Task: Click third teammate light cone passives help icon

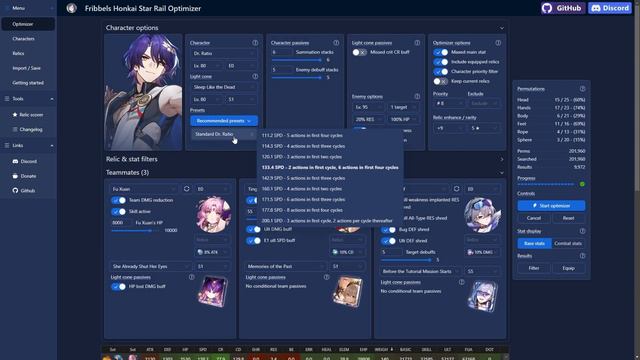Action: [x=461, y=282]
